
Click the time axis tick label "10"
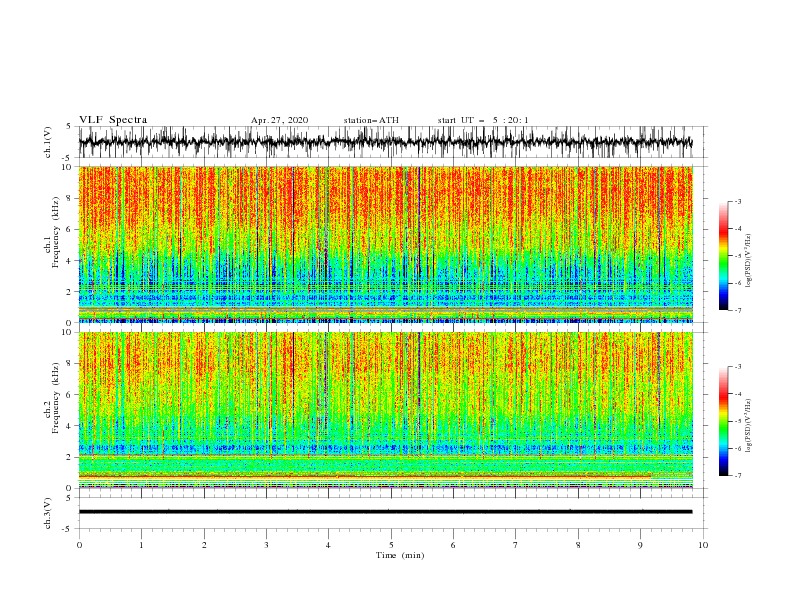tap(703, 545)
